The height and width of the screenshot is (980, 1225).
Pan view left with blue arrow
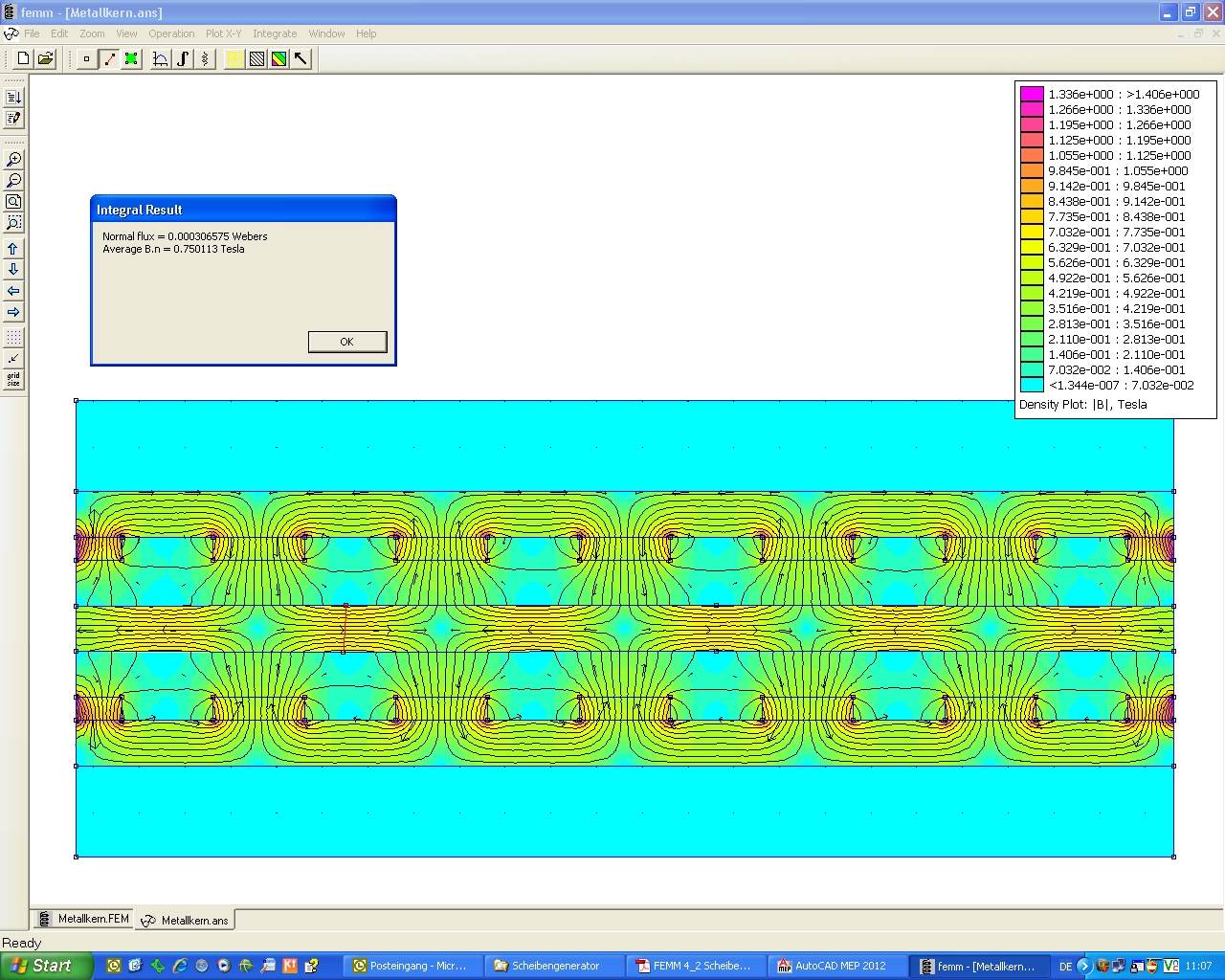[13, 291]
